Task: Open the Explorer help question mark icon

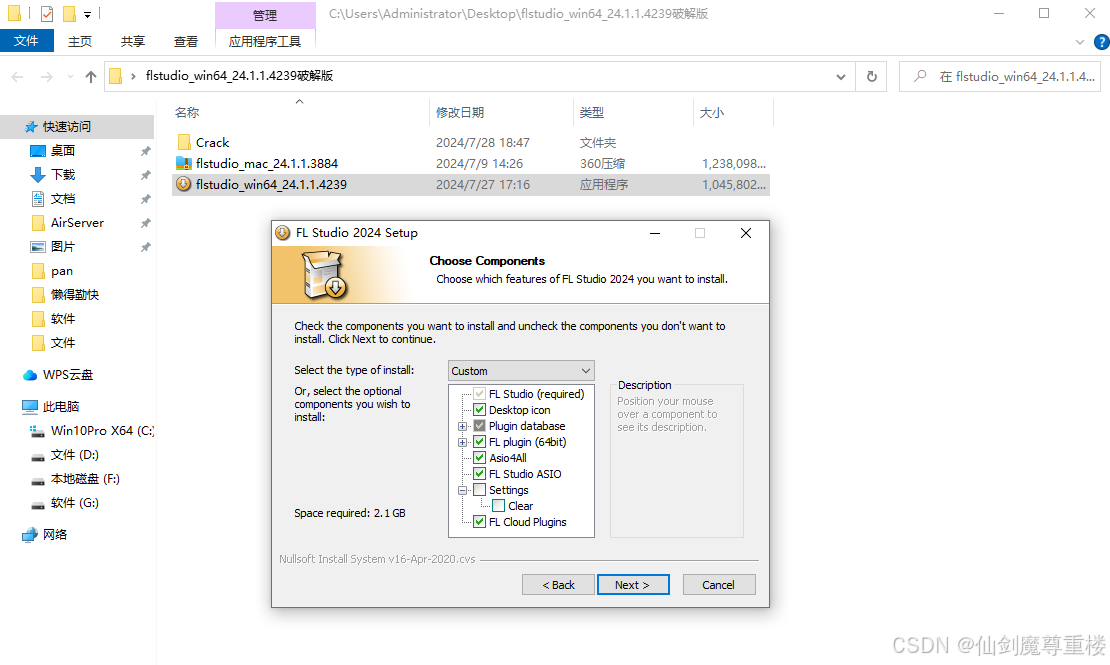Action: 1102,42
